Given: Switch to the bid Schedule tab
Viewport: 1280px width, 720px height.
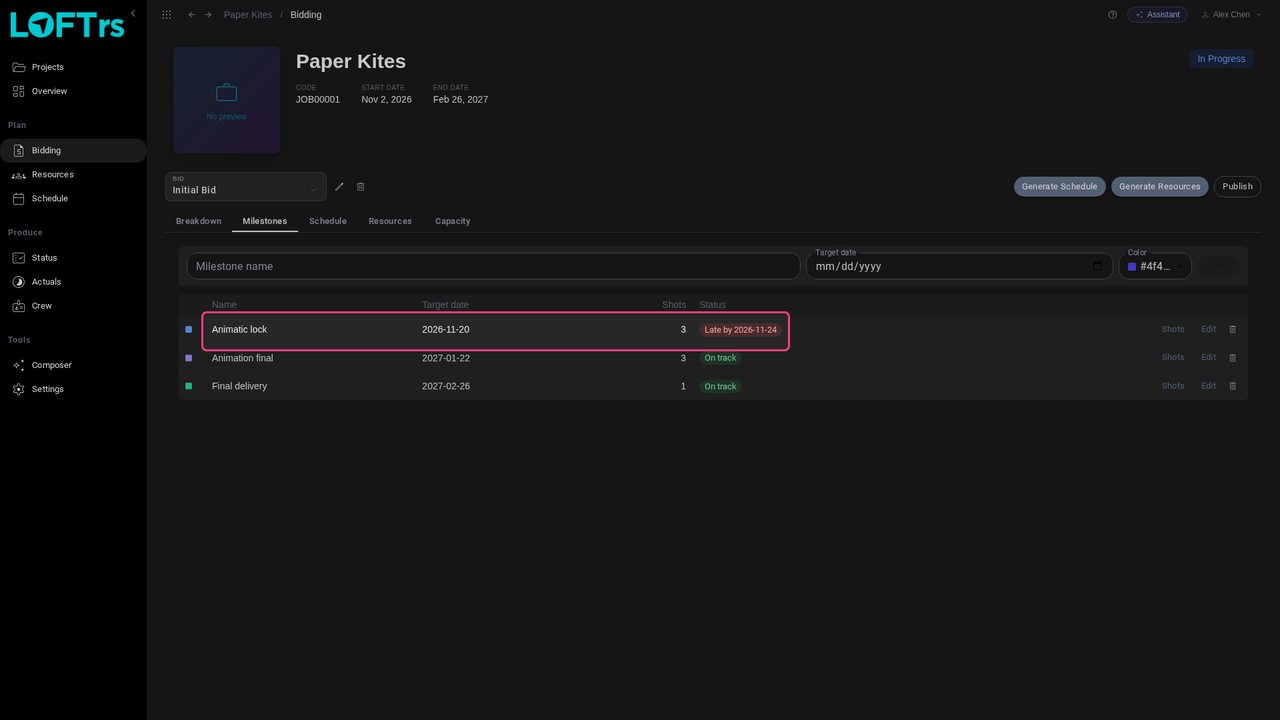Looking at the screenshot, I should 328,221.
